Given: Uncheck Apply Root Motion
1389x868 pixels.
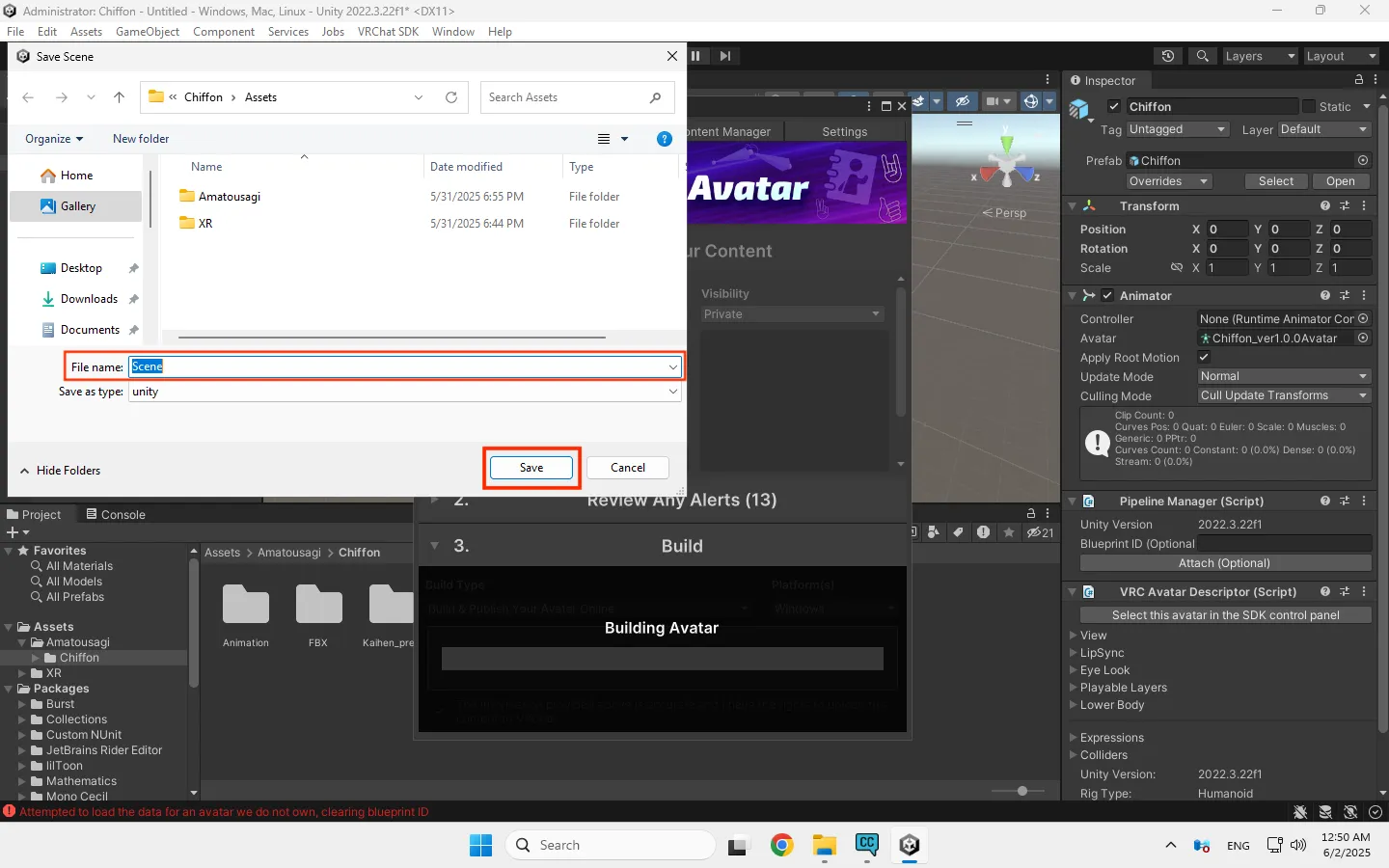Looking at the screenshot, I should click(x=1204, y=357).
